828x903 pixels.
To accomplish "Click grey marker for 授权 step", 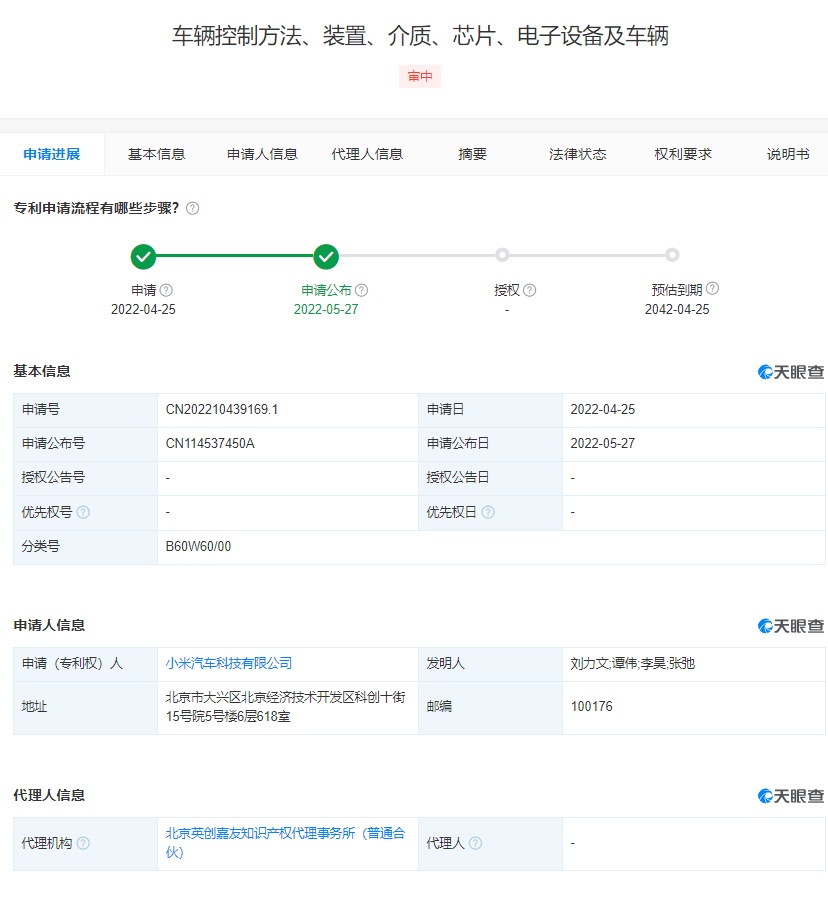I will [x=502, y=255].
